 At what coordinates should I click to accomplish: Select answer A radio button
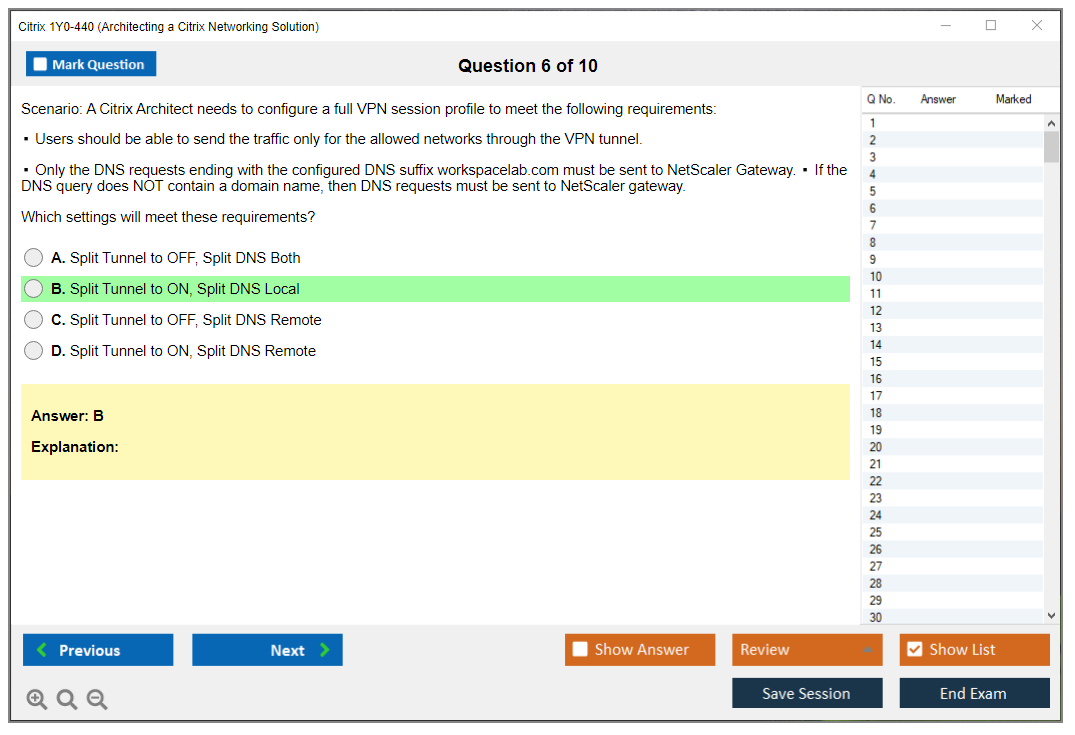point(34,258)
